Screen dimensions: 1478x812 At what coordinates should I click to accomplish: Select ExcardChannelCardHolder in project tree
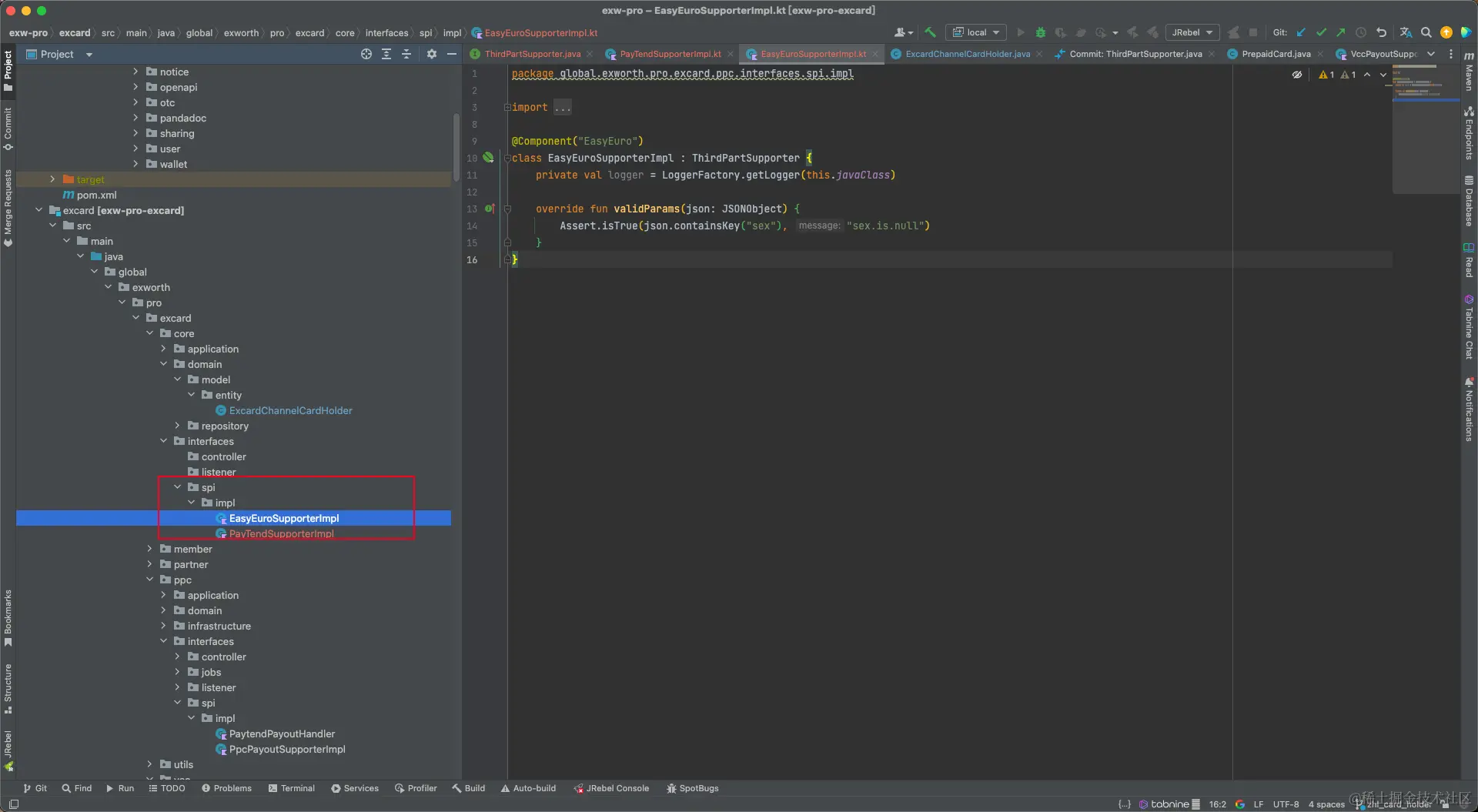pos(290,410)
